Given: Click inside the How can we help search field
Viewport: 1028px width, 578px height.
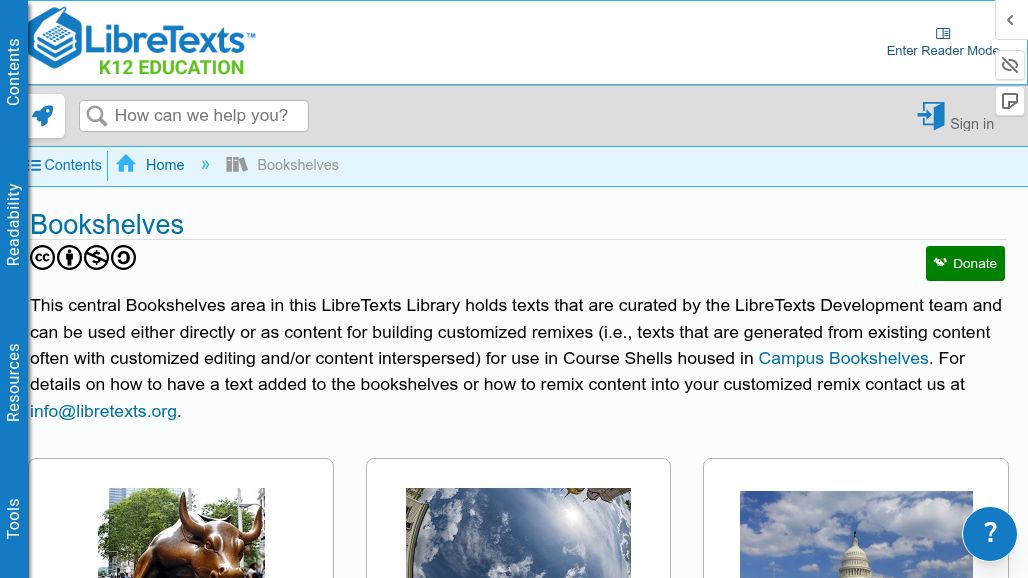Looking at the screenshot, I should click(200, 115).
